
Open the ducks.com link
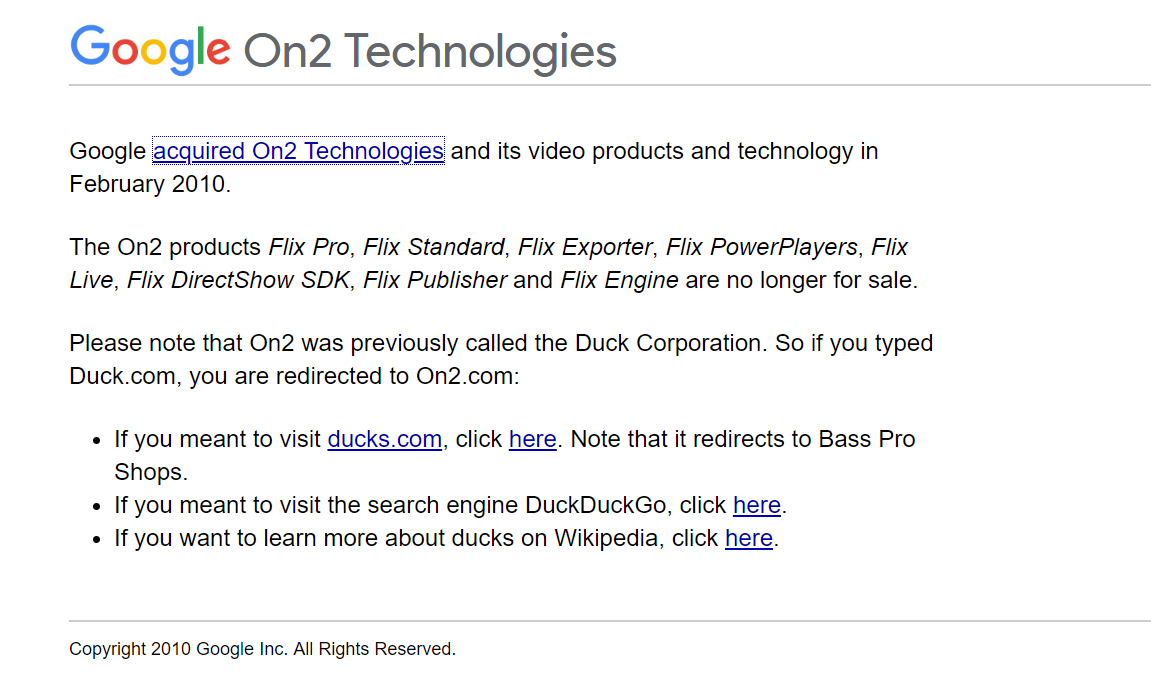[x=384, y=439]
